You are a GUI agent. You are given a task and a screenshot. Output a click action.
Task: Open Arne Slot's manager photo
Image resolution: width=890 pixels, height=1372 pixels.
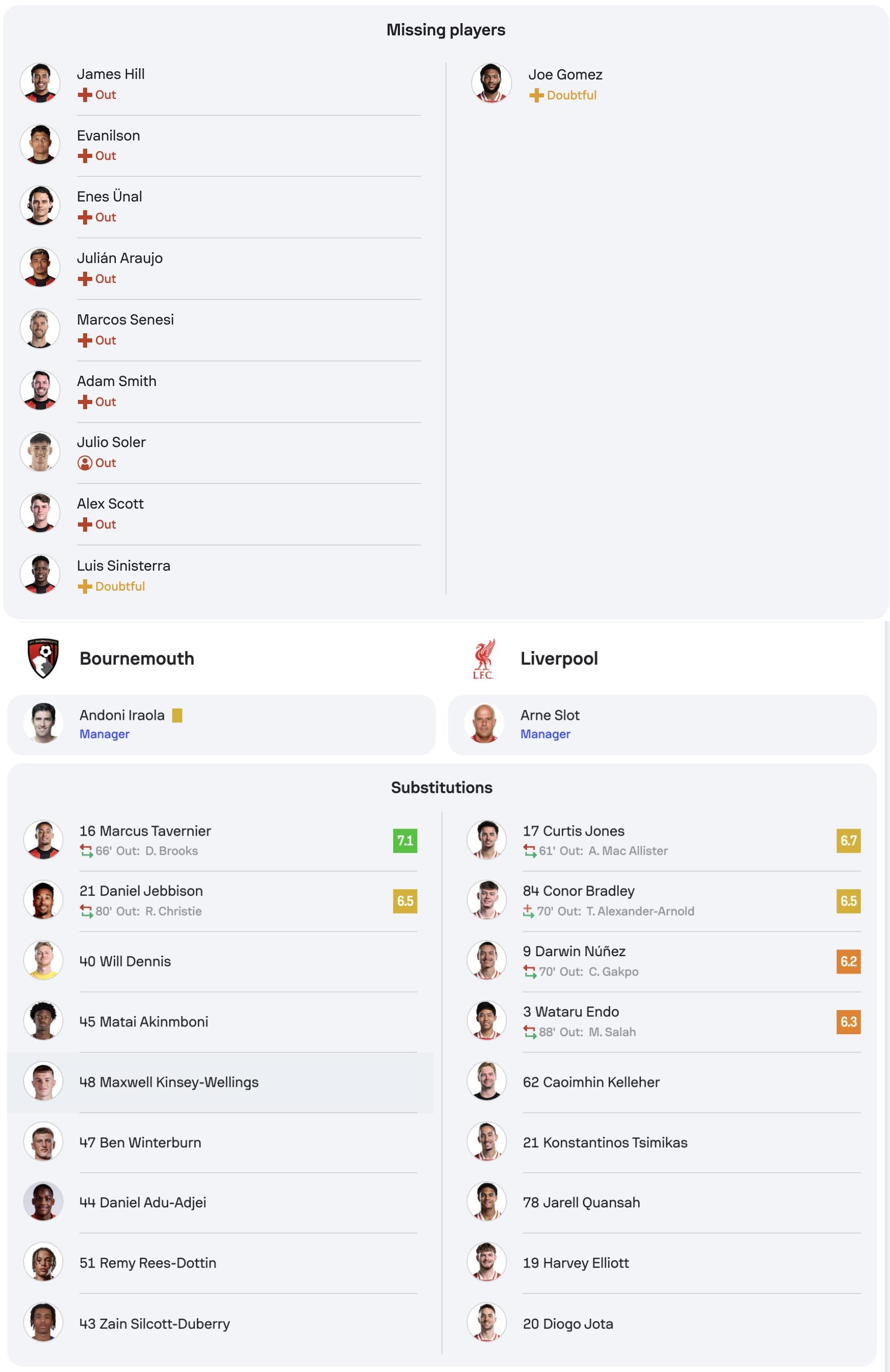(484, 723)
